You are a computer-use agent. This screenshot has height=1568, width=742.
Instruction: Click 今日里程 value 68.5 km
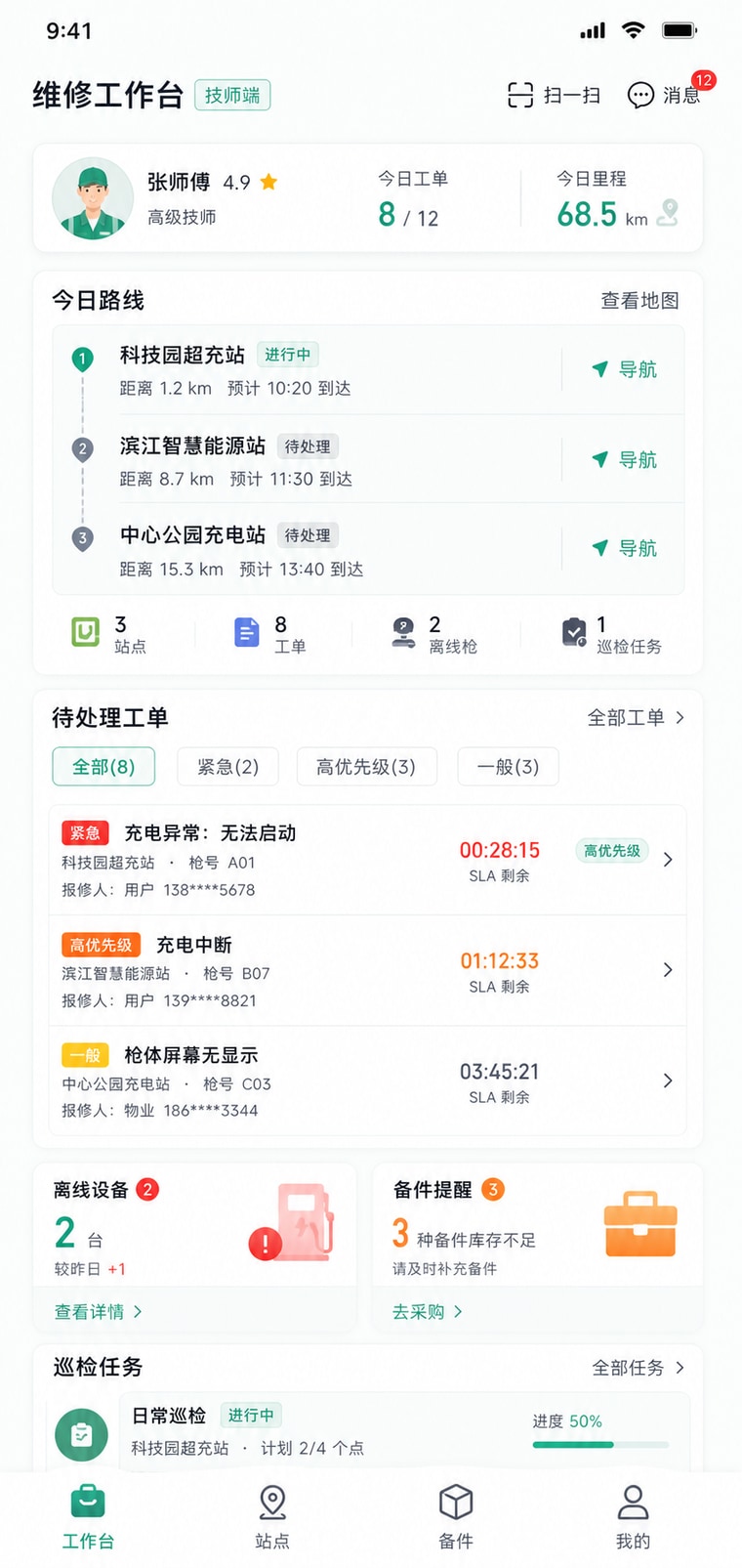coord(602,214)
